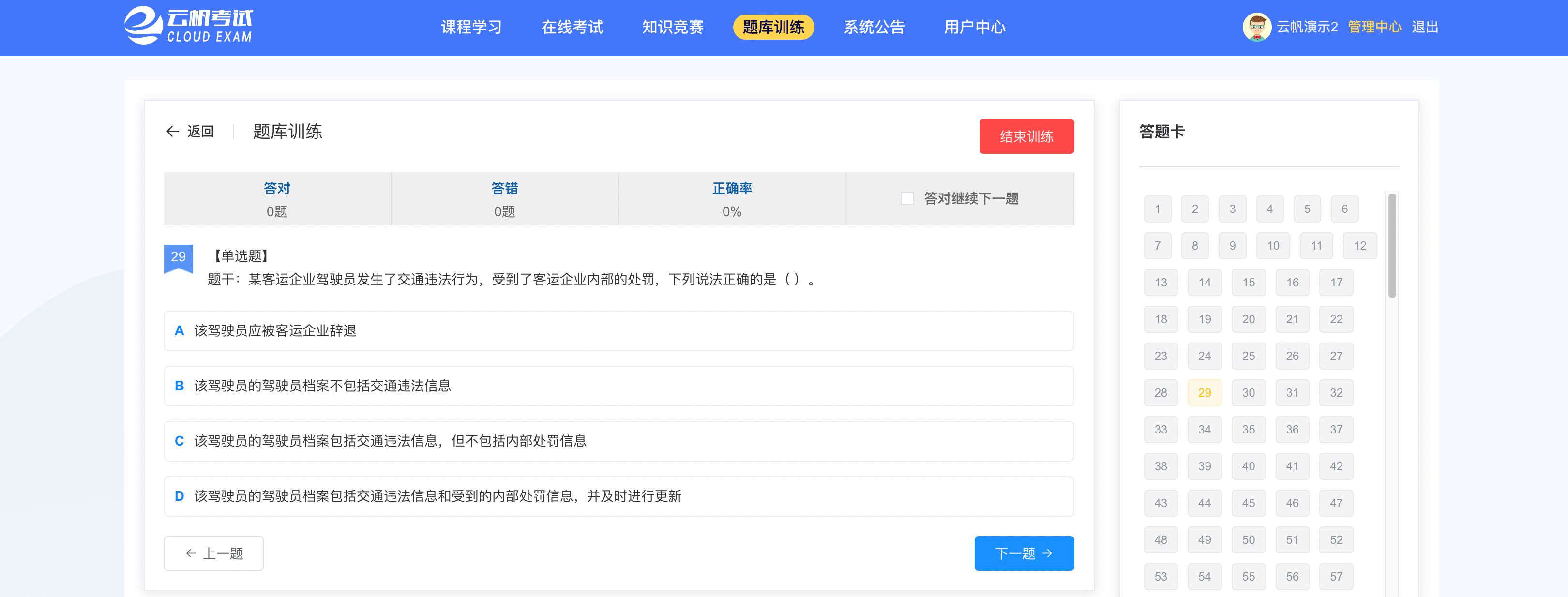Jump to question 12 on the answer card
The height and width of the screenshot is (597, 1568).
click(1360, 246)
